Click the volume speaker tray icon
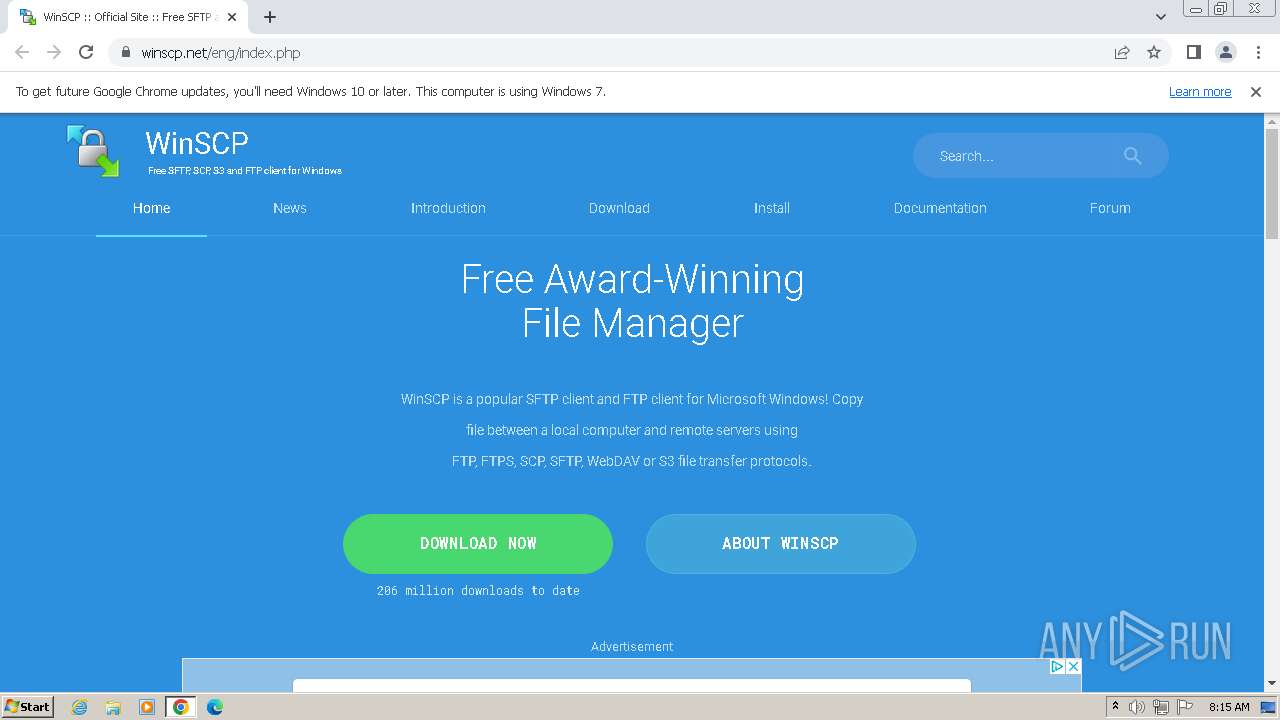This screenshot has height=720, width=1280. click(x=1137, y=707)
